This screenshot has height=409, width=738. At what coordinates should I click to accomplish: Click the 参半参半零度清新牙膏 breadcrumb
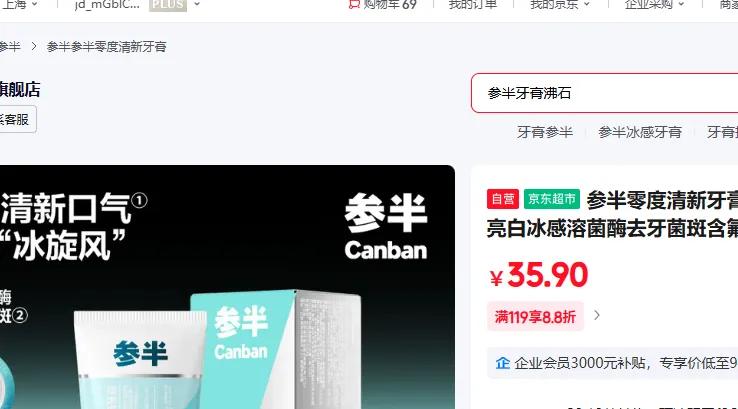106,47
